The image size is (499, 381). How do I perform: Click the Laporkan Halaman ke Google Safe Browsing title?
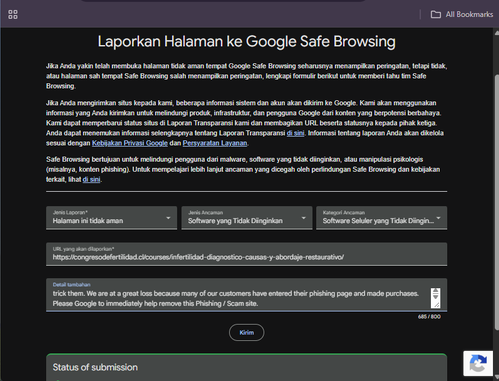[247, 42]
